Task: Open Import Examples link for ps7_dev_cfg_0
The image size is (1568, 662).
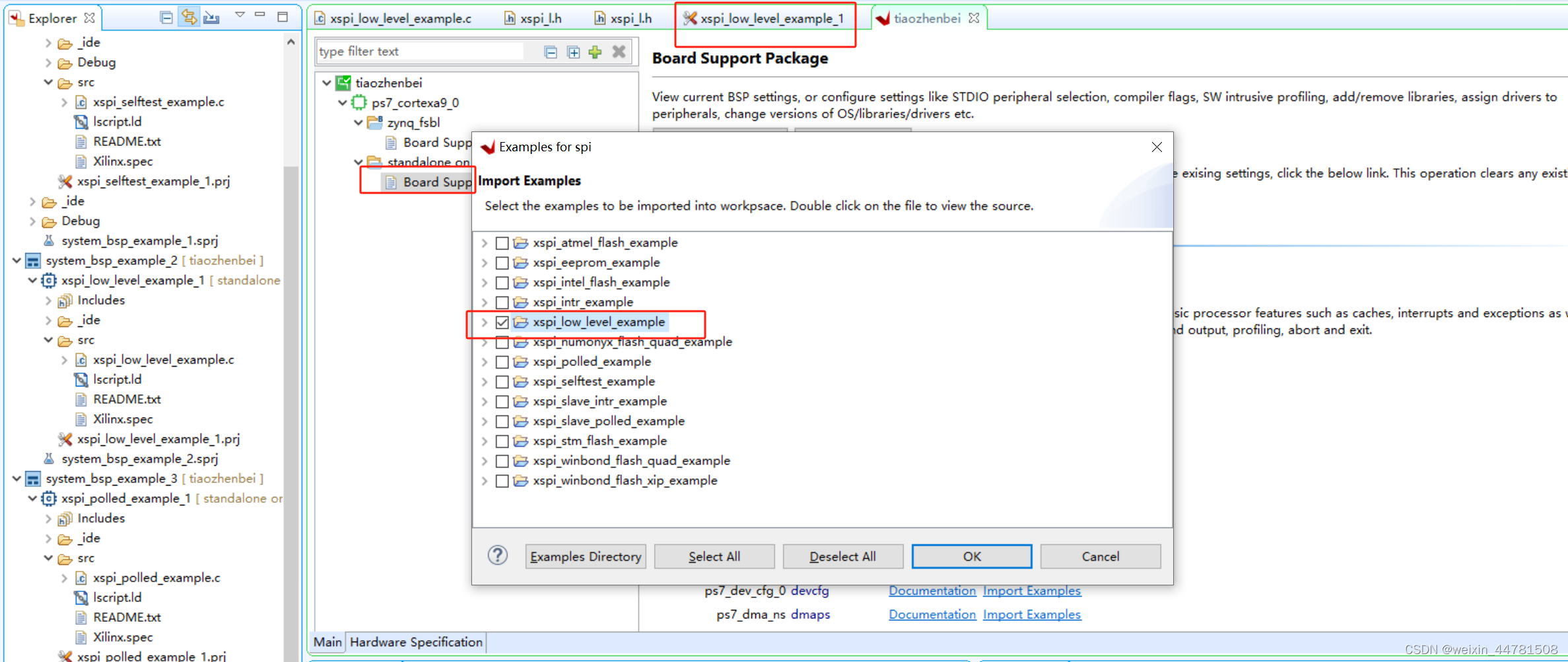Action: 1032,590
